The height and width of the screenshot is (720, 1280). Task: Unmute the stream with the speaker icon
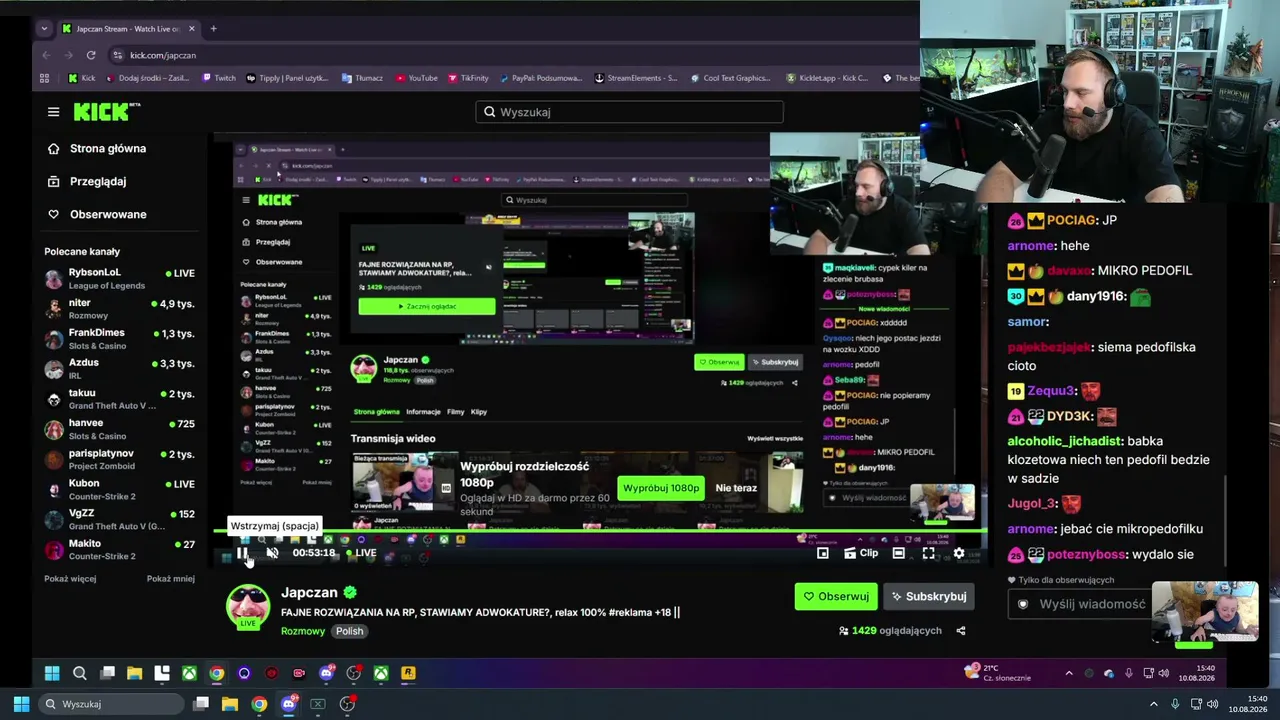[x=272, y=553]
